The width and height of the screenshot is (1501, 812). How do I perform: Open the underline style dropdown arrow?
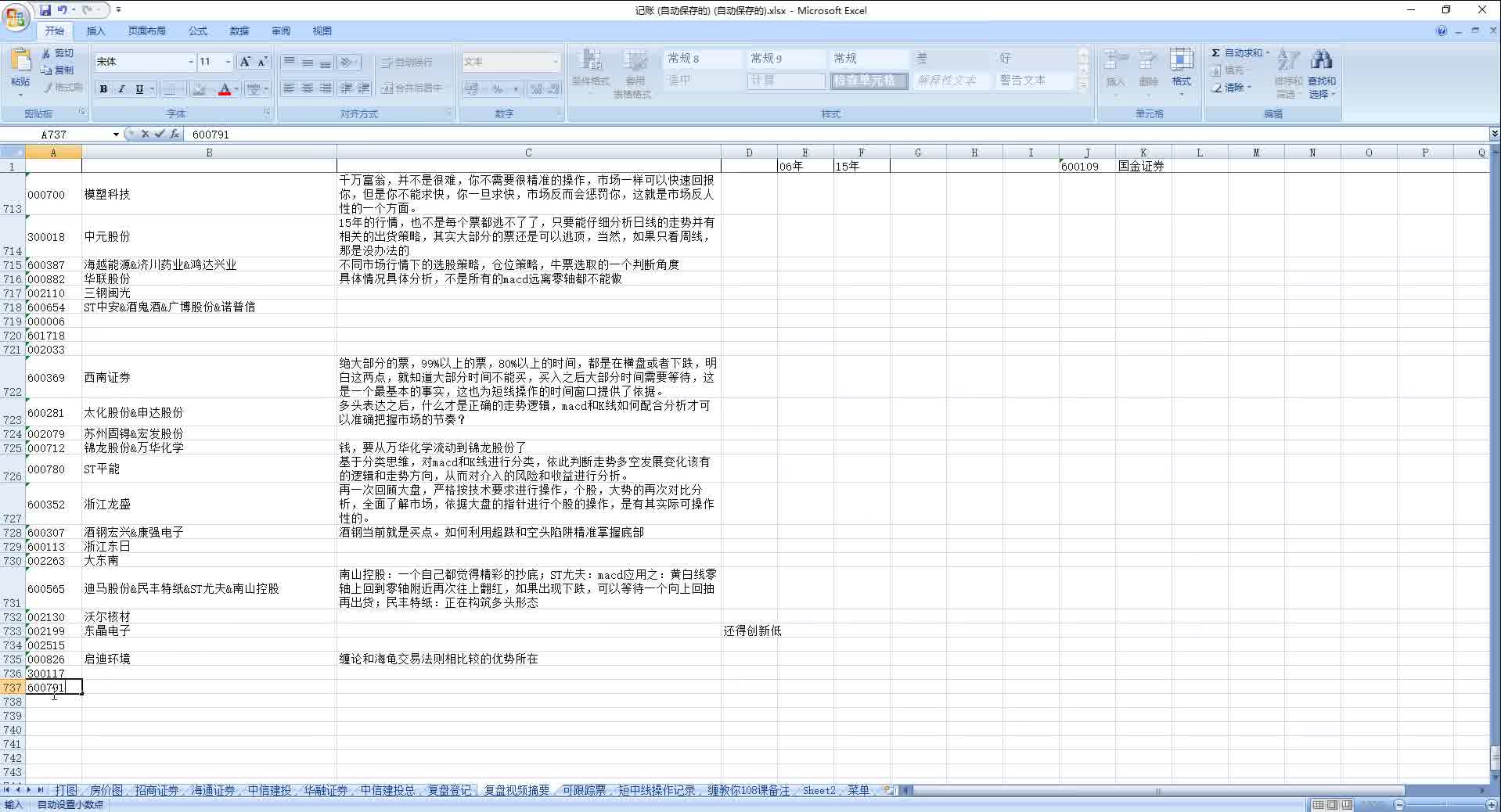(x=152, y=89)
